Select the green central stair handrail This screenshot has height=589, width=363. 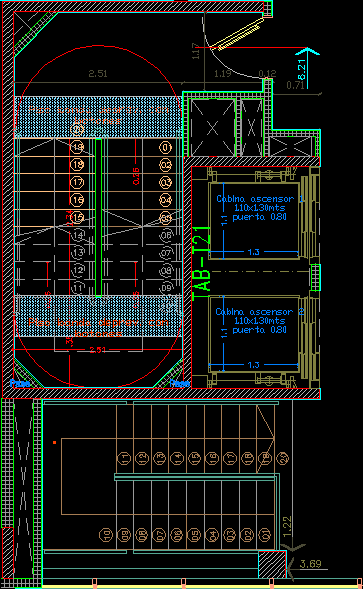[x=98, y=217]
